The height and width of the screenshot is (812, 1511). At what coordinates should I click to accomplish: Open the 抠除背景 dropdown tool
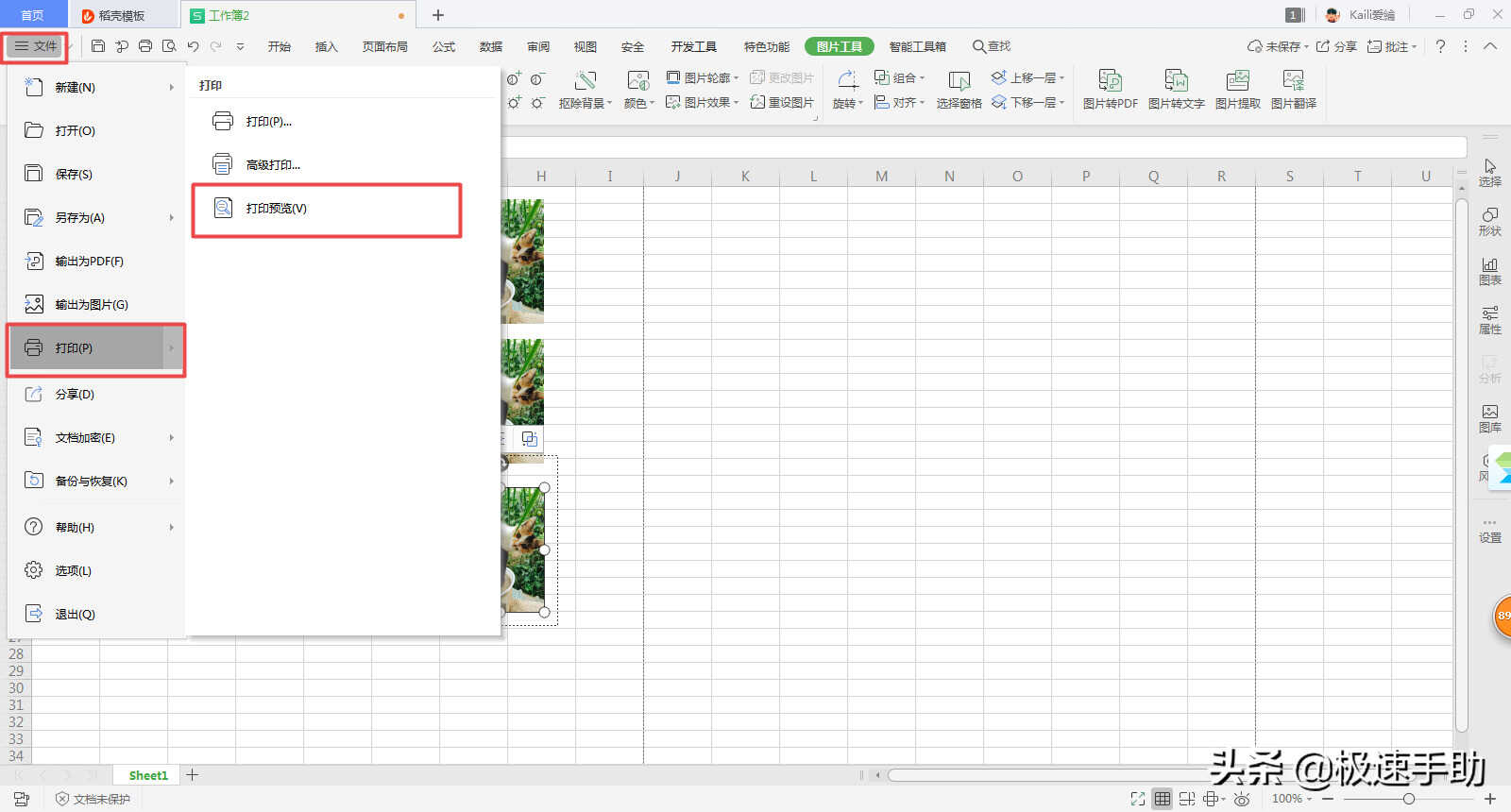click(586, 91)
